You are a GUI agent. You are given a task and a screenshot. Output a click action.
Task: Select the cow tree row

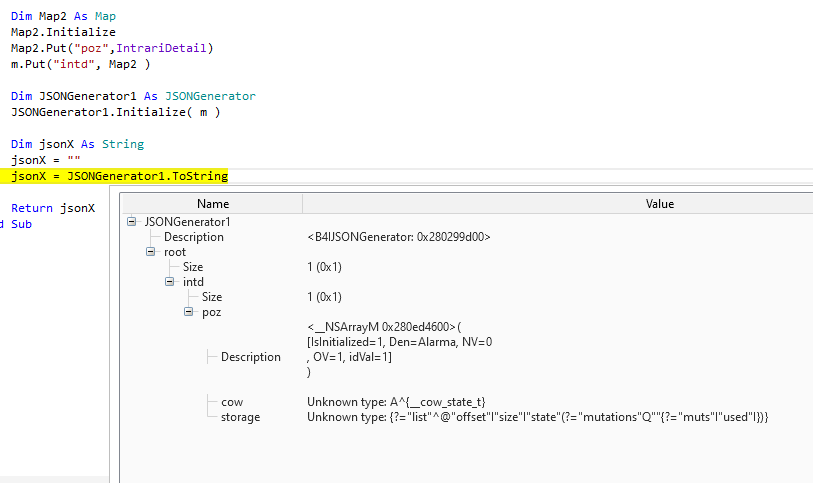[x=231, y=402]
